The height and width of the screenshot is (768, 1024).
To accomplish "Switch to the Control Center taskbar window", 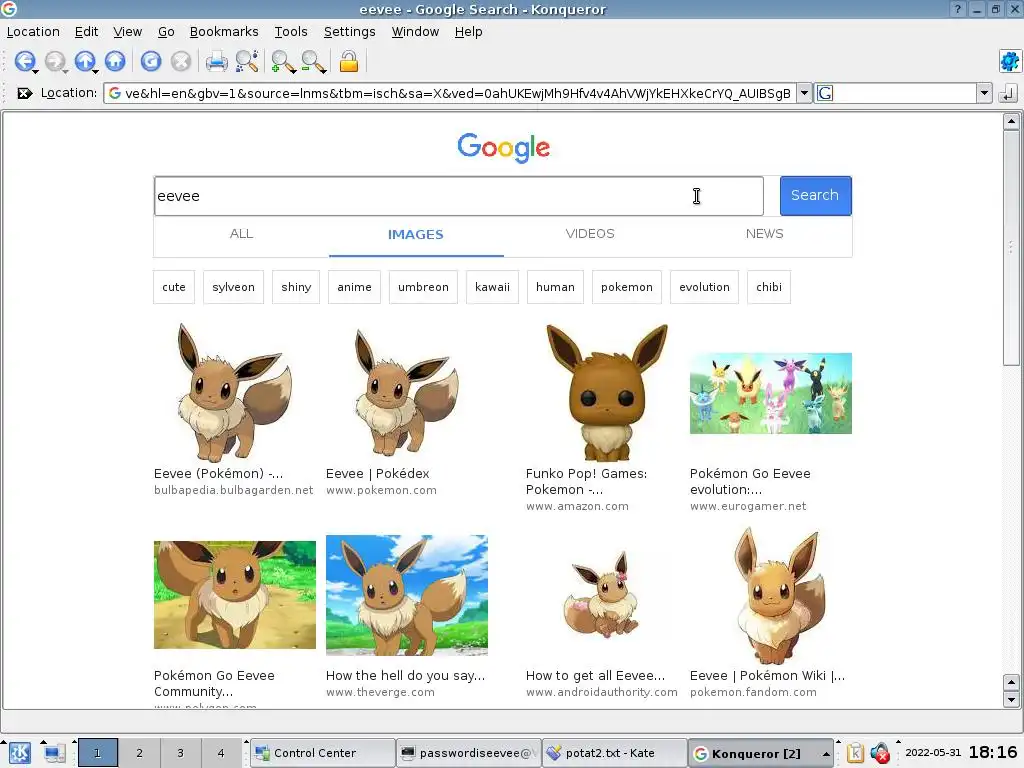I will coord(323,753).
